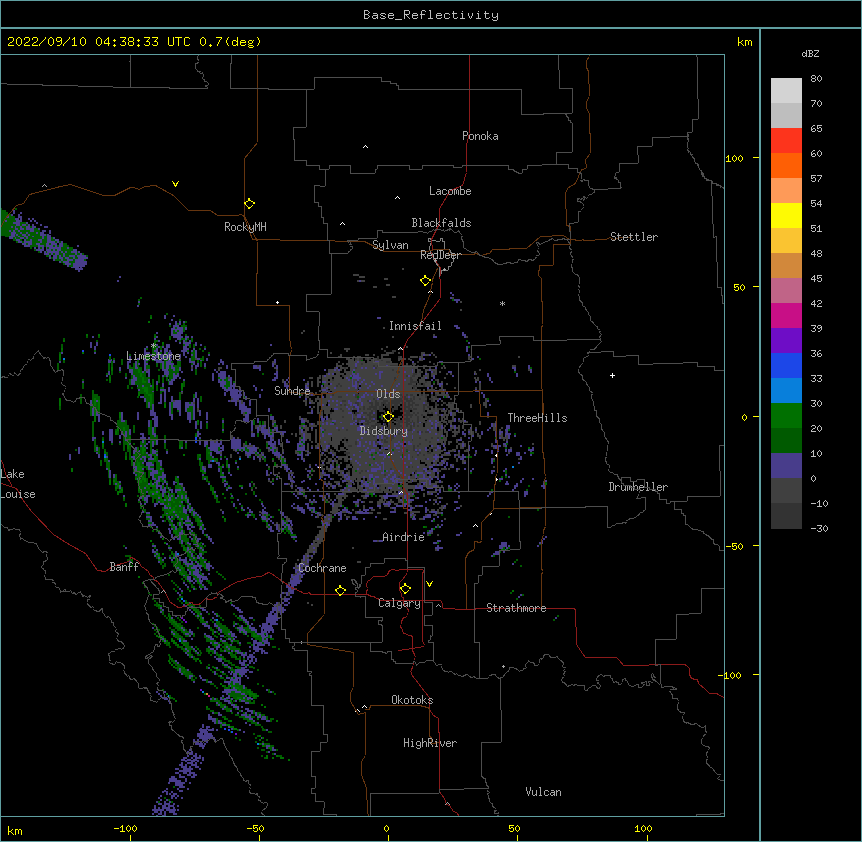Select the Sundre label
Screen dimensions: 862x842
pyautogui.click(x=292, y=391)
